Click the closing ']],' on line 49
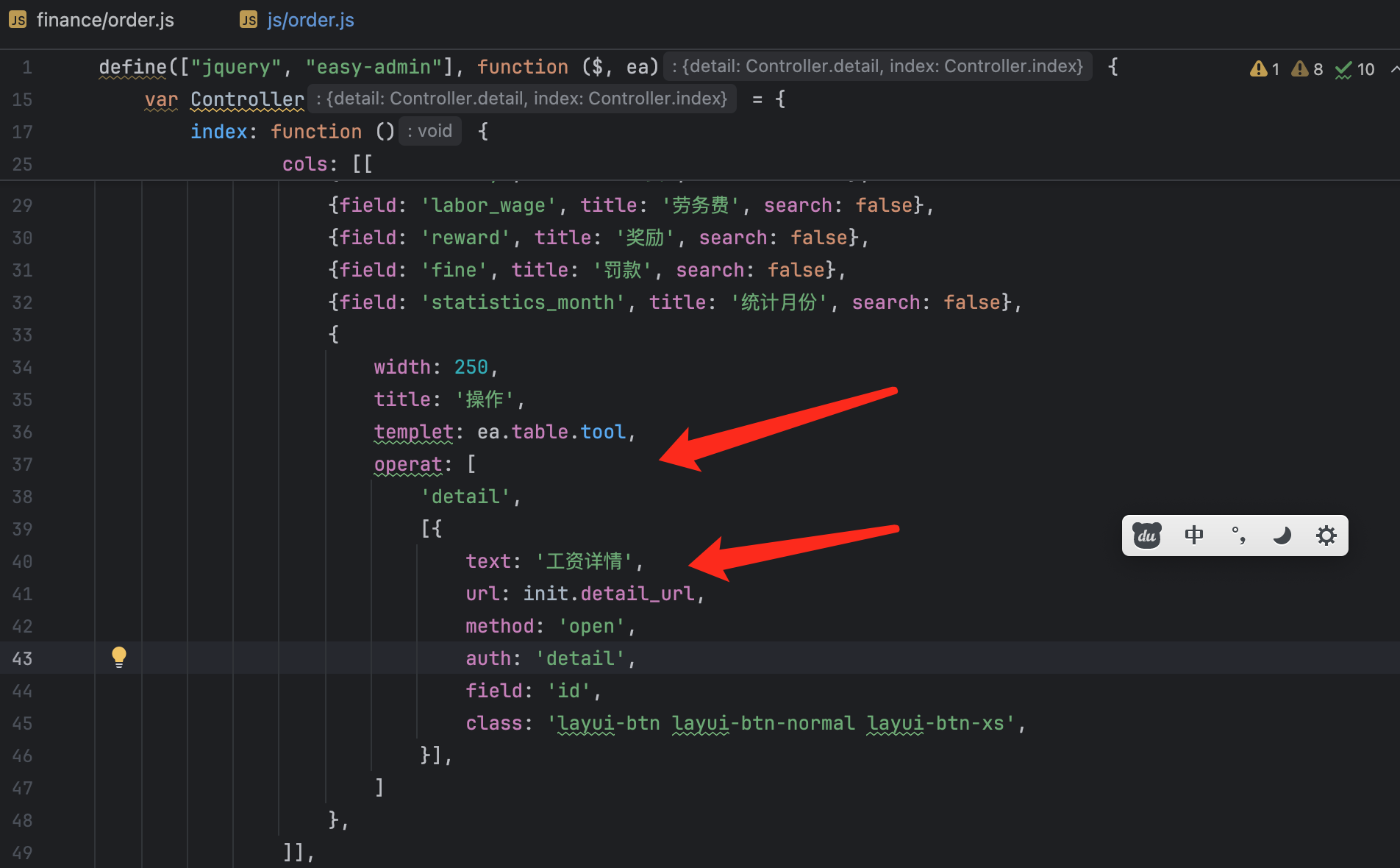Viewport: 1400px width, 868px height. pos(299,853)
